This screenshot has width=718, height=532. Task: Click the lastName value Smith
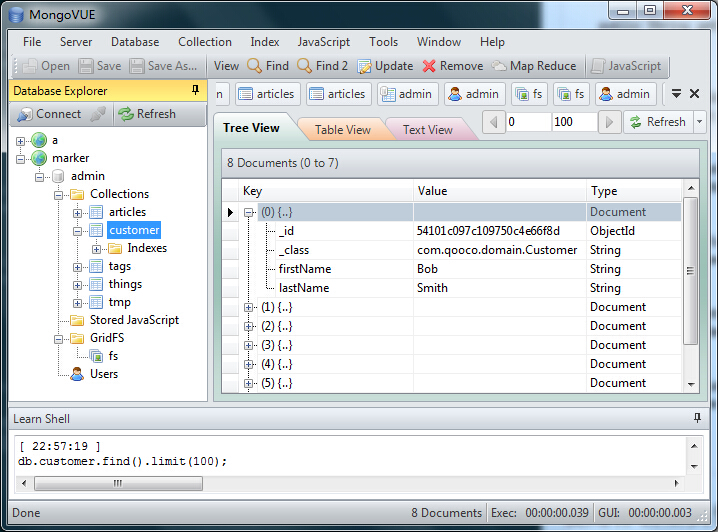(x=432, y=288)
